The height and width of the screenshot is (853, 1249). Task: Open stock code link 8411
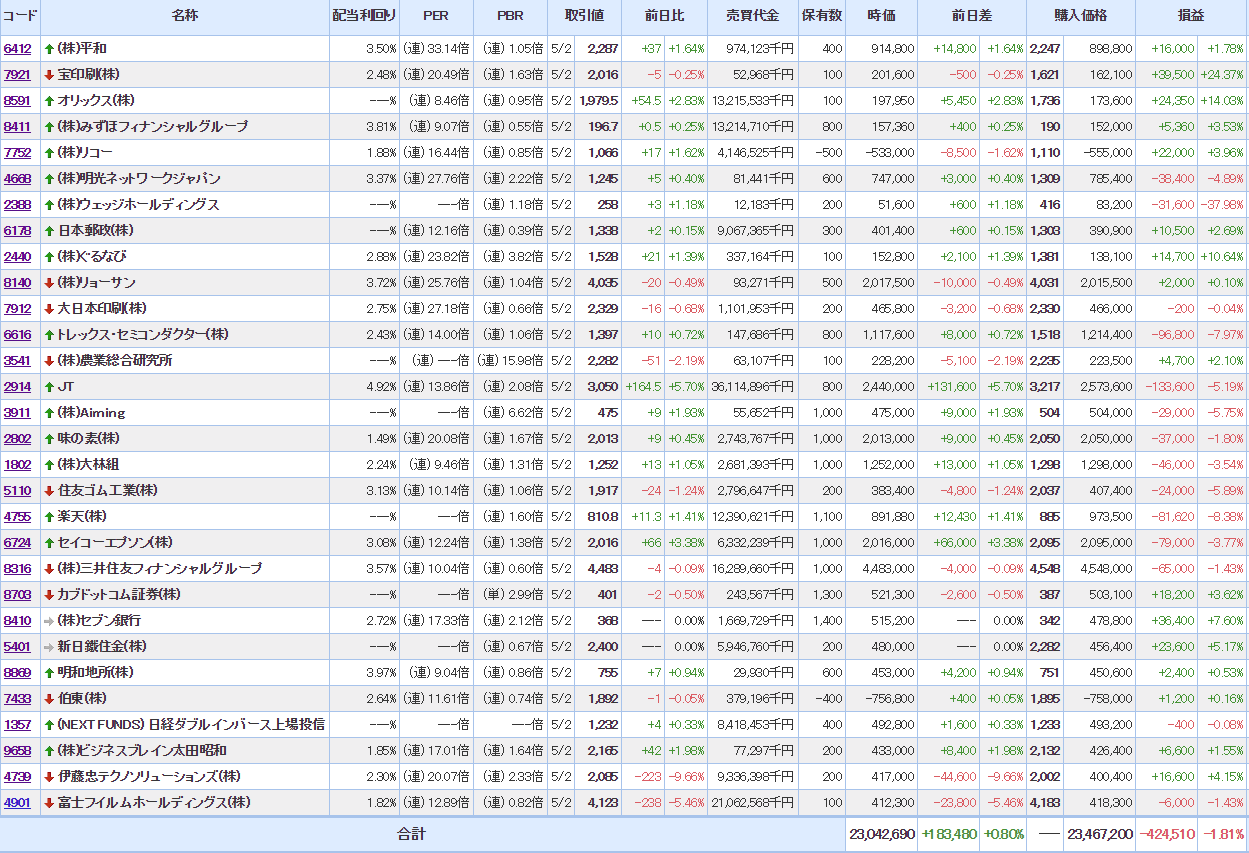point(17,127)
